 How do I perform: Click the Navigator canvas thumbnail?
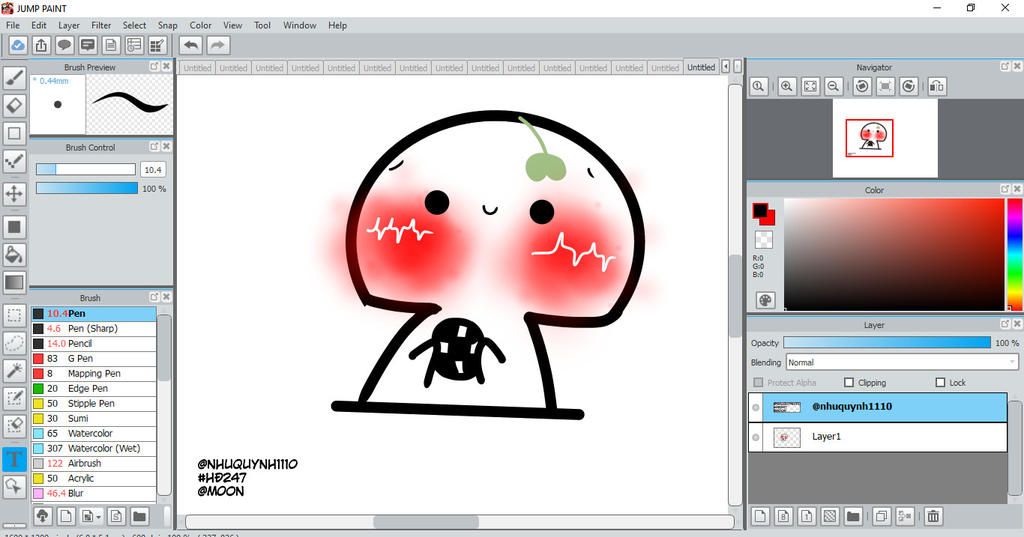click(x=885, y=138)
